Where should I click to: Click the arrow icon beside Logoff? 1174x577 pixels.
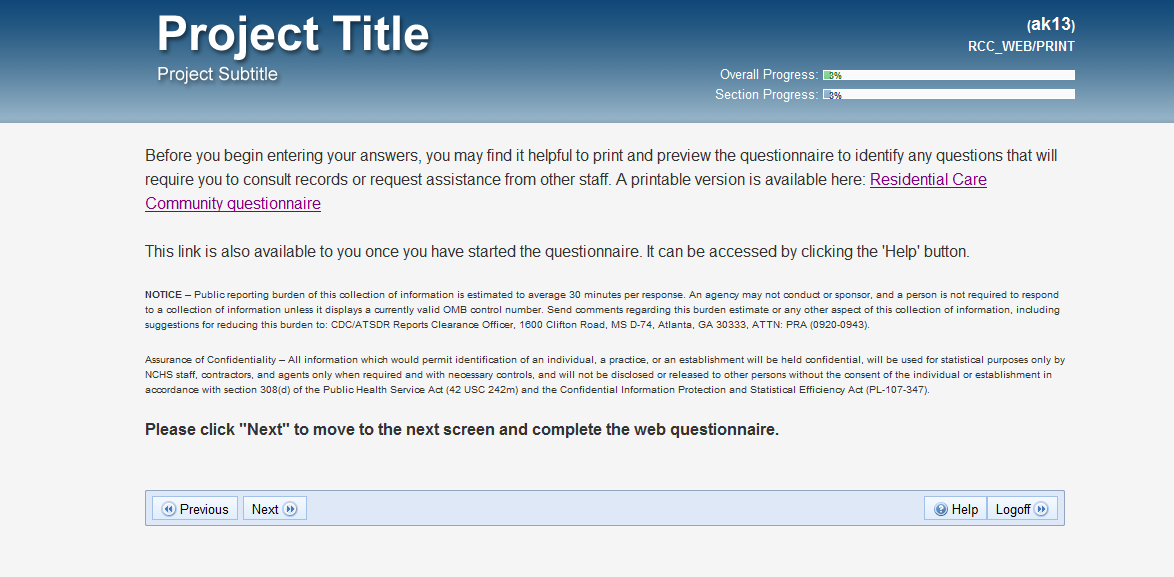click(x=1041, y=509)
